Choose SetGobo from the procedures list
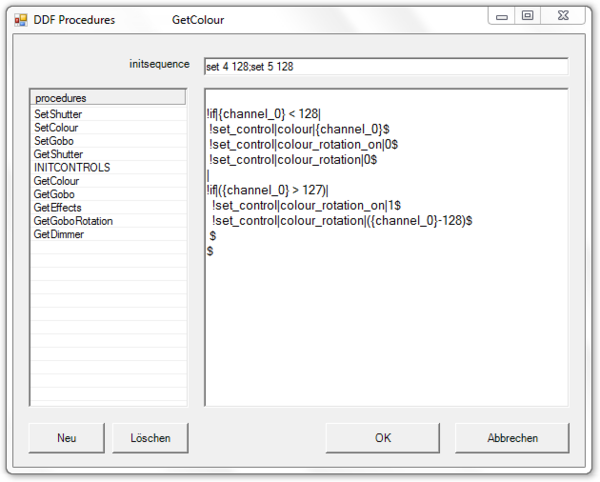Viewport: 600px width, 482px height. pyautogui.click(x=54, y=141)
